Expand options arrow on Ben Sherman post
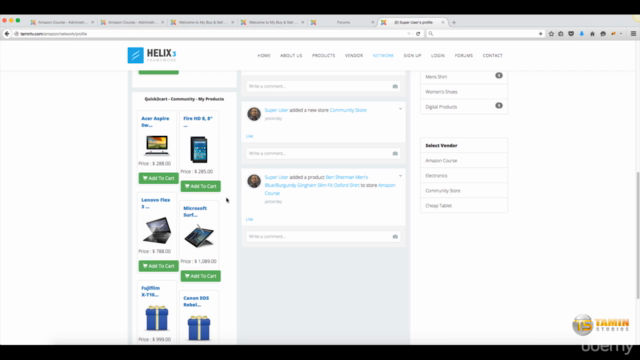The image size is (640, 360). coord(400,176)
